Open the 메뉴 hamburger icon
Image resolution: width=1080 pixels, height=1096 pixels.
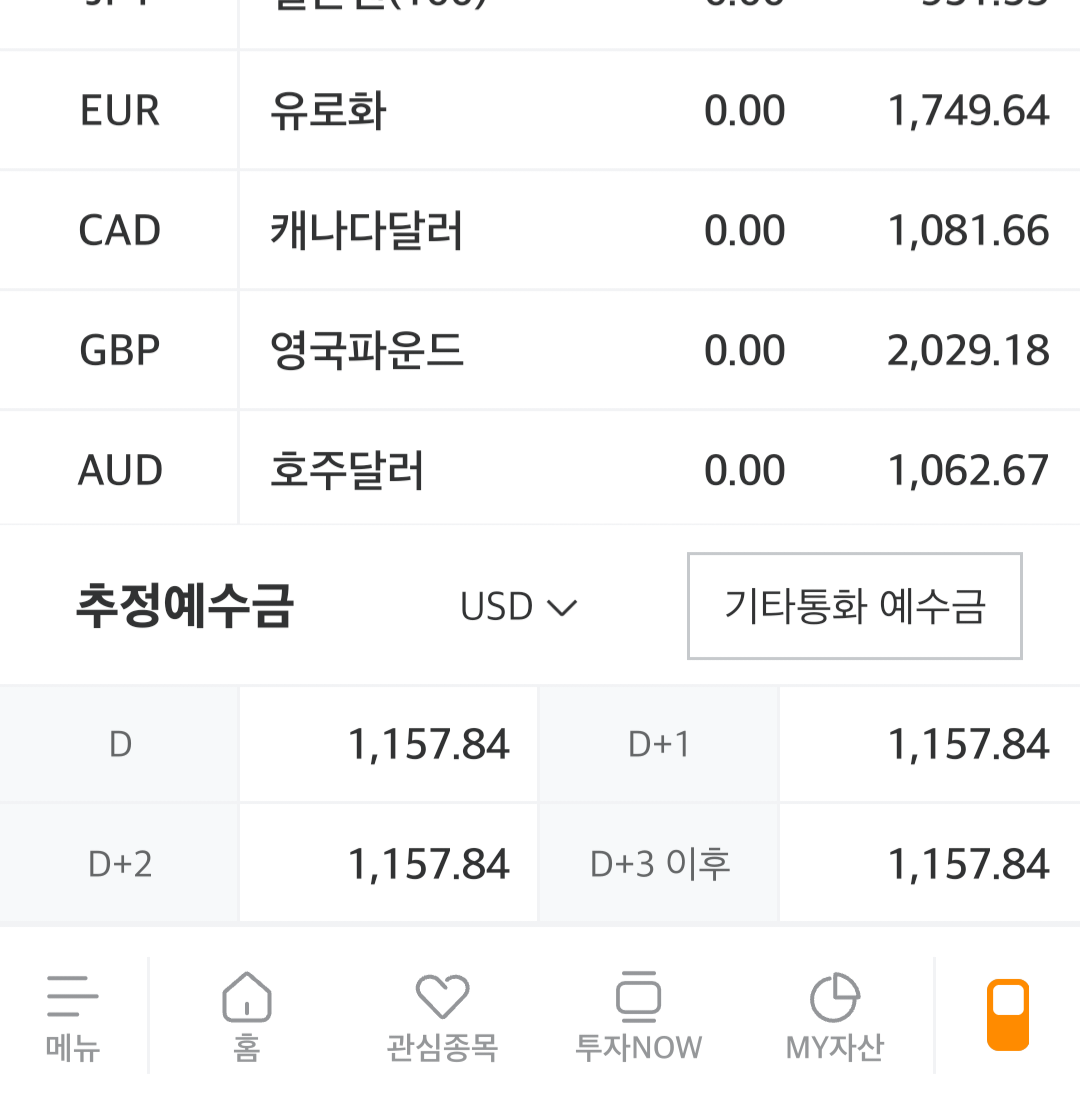coord(73,996)
